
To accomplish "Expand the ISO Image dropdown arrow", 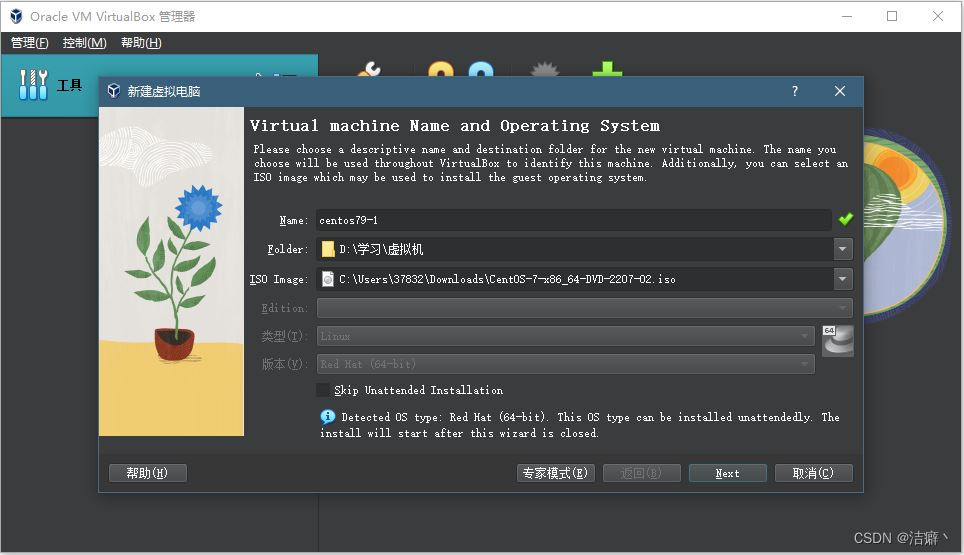I will tap(842, 279).
